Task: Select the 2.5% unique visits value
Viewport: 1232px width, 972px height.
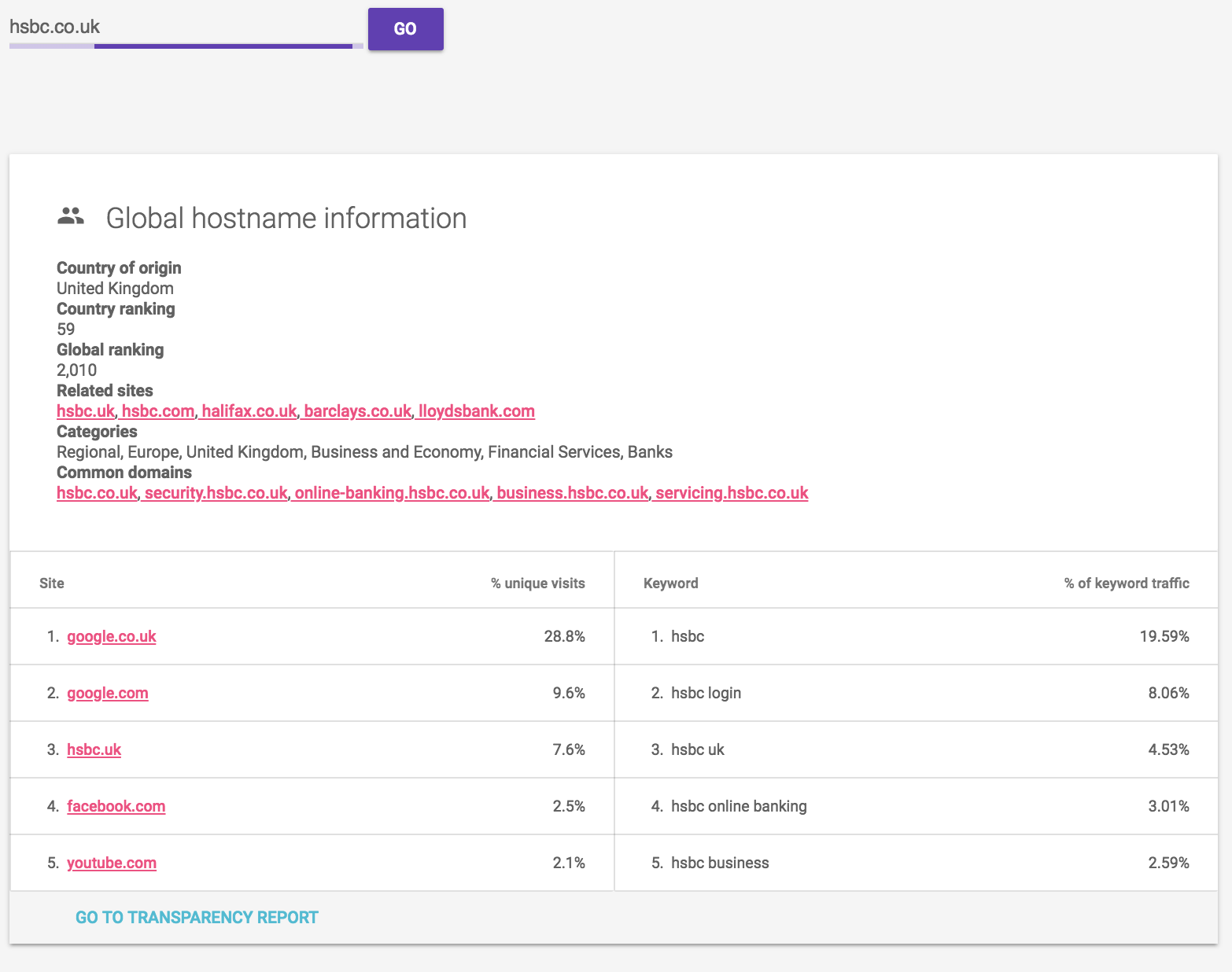Action: click(x=569, y=806)
